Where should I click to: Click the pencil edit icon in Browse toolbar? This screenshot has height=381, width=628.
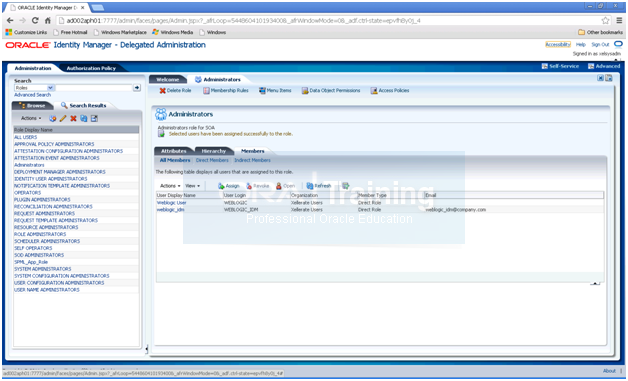point(63,119)
